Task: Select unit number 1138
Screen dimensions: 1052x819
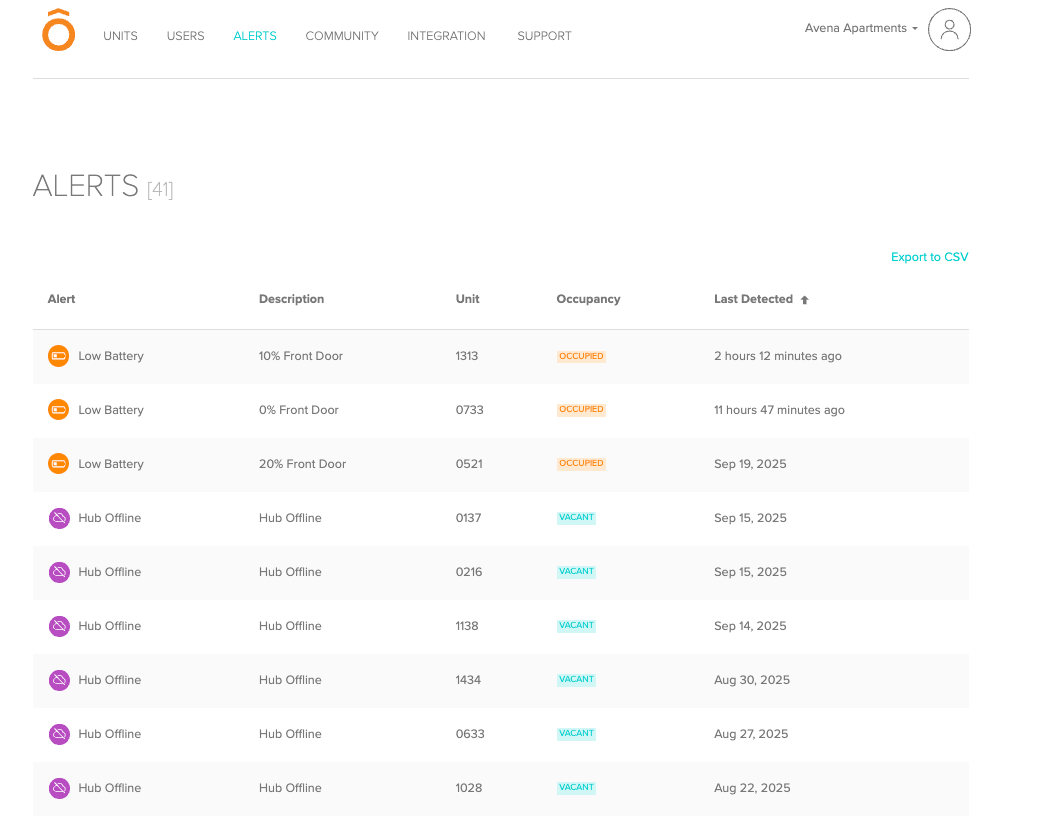Action: tap(467, 626)
